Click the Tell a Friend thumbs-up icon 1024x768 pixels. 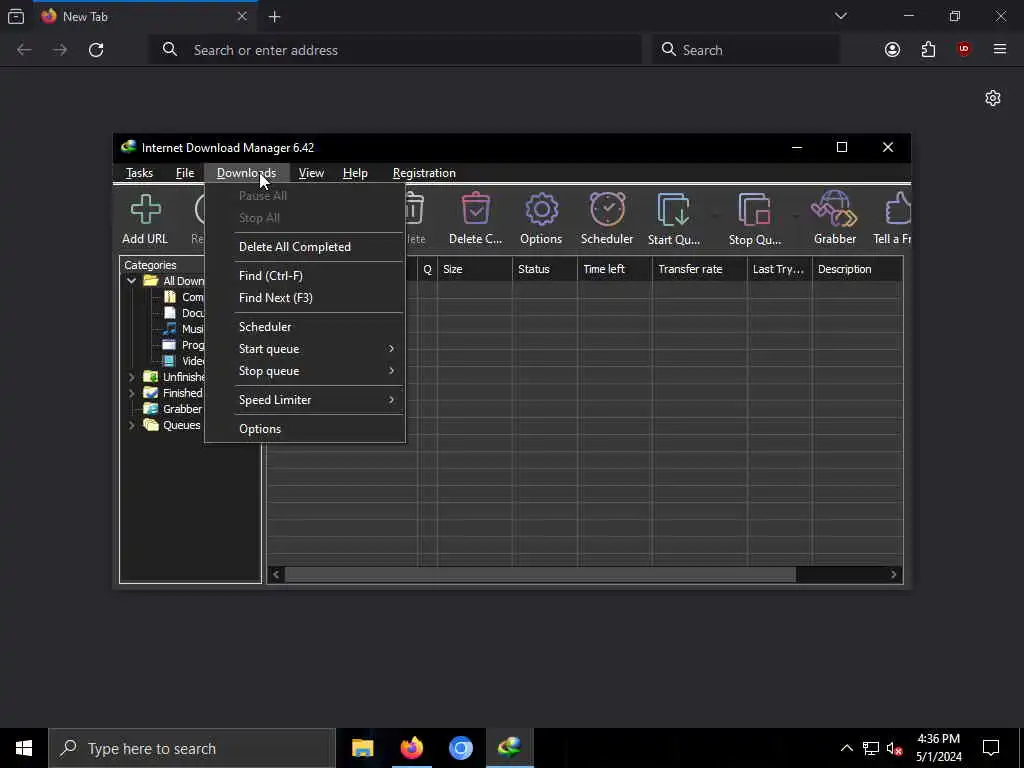pyautogui.click(x=898, y=209)
